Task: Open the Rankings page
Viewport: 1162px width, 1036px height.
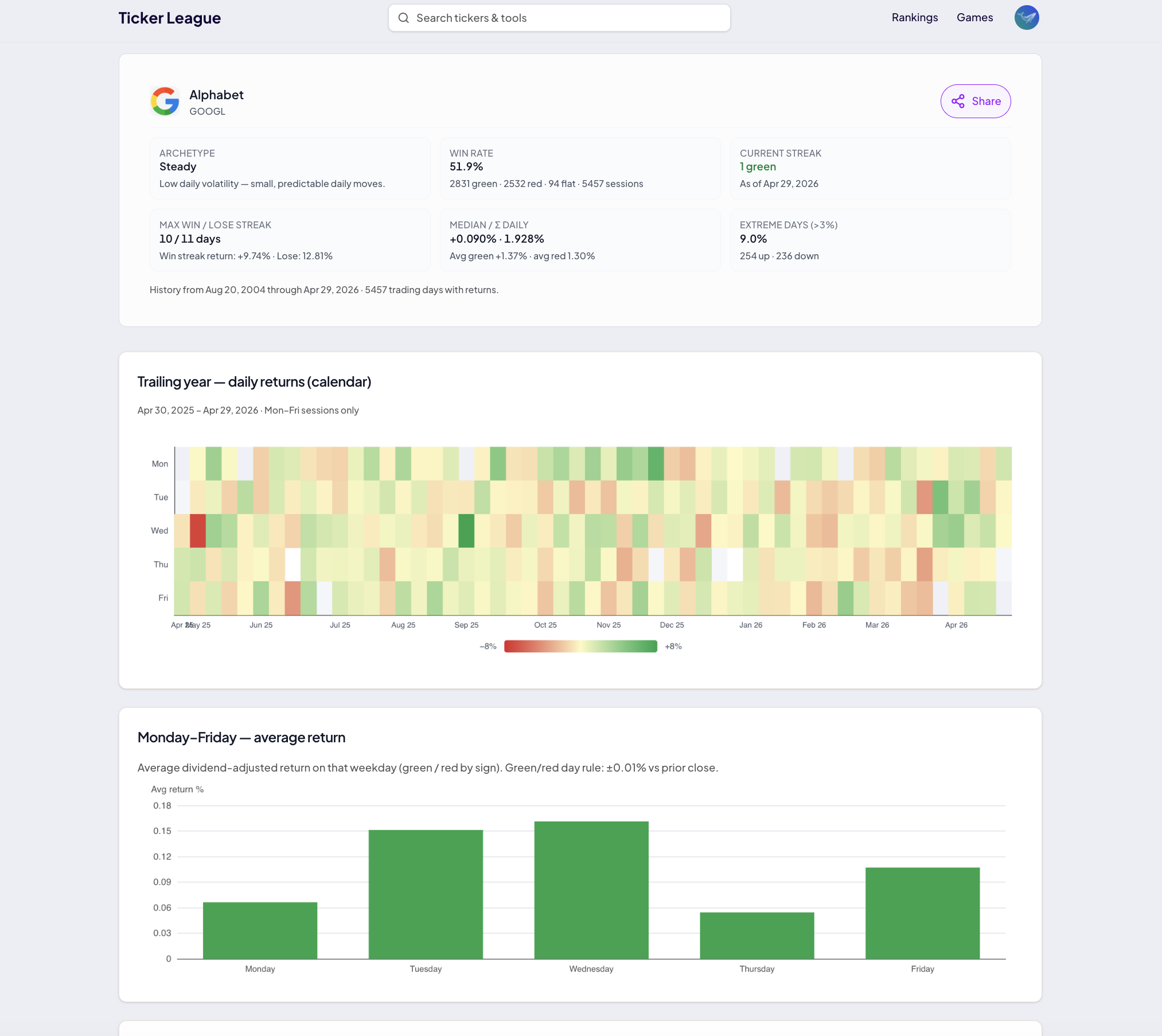Action: (915, 18)
